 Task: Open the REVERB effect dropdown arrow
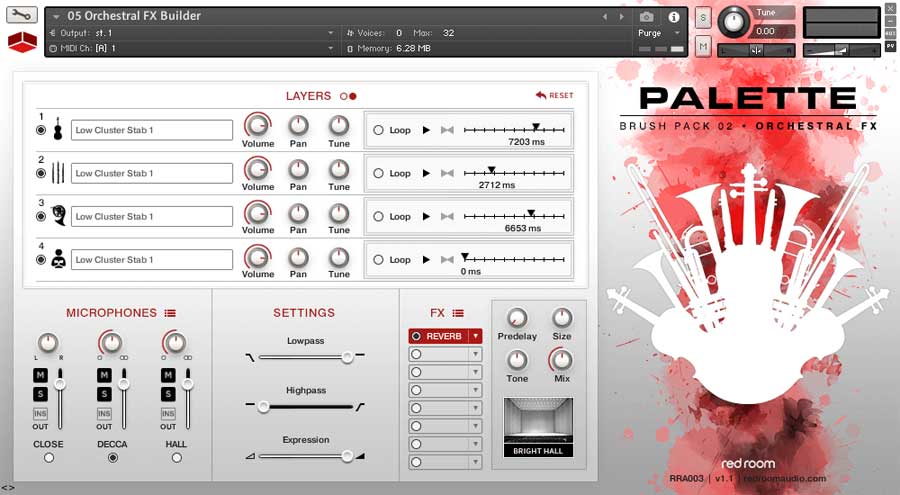[x=475, y=336]
